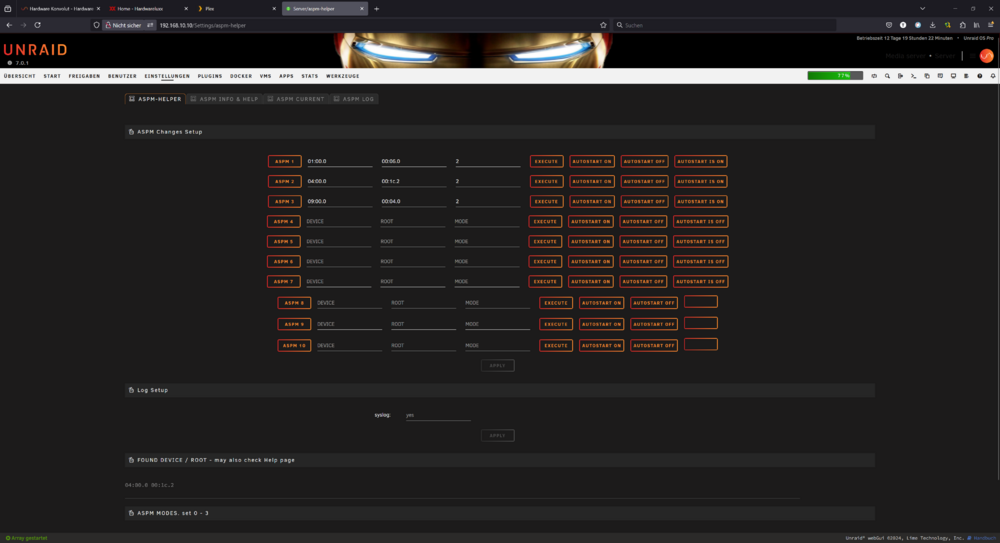The height and width of the screenshot is (543, 1000).
Task: Click APPLY under Log Setup
Action: coord(497,436)
